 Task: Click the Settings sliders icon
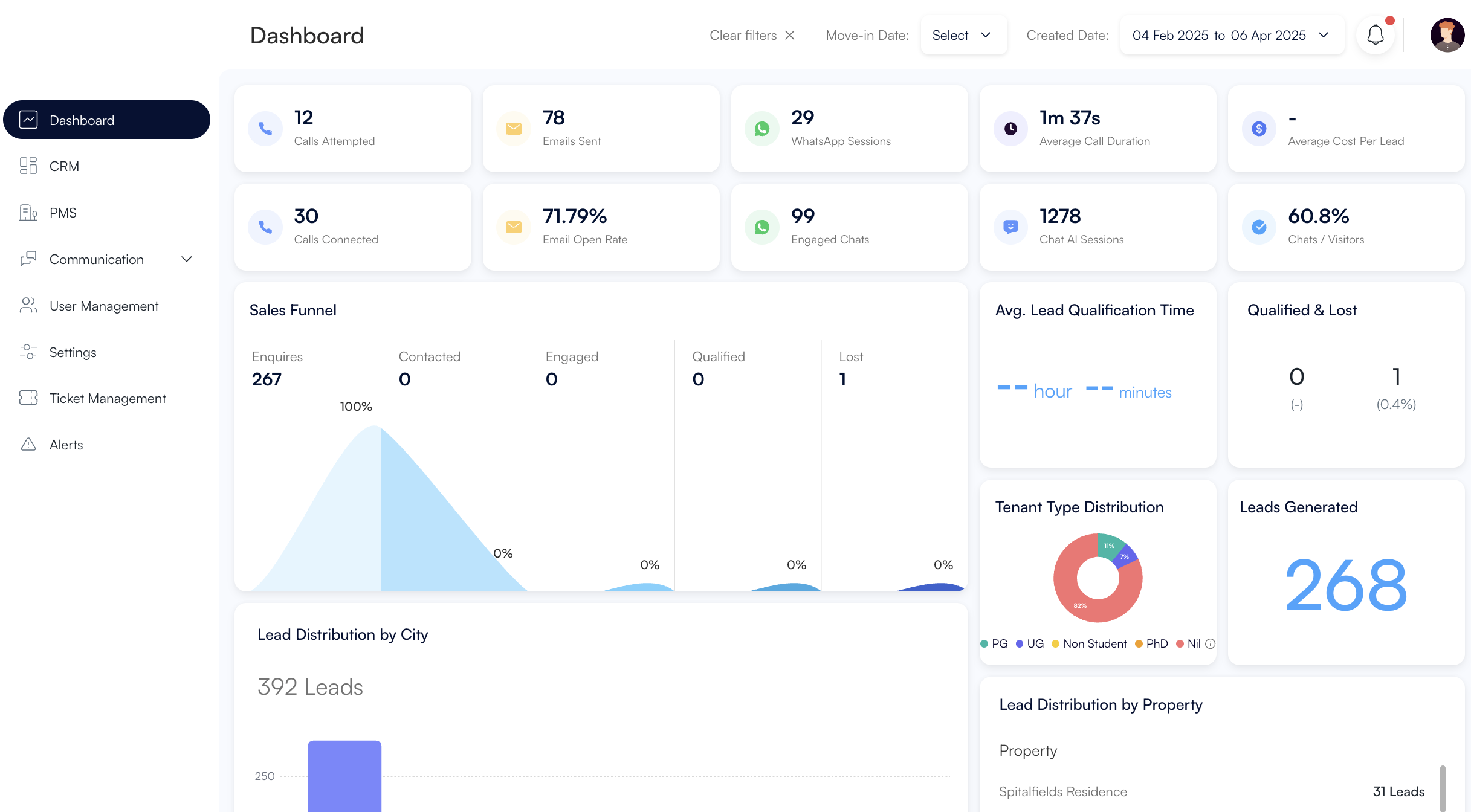tap(28, 352)
